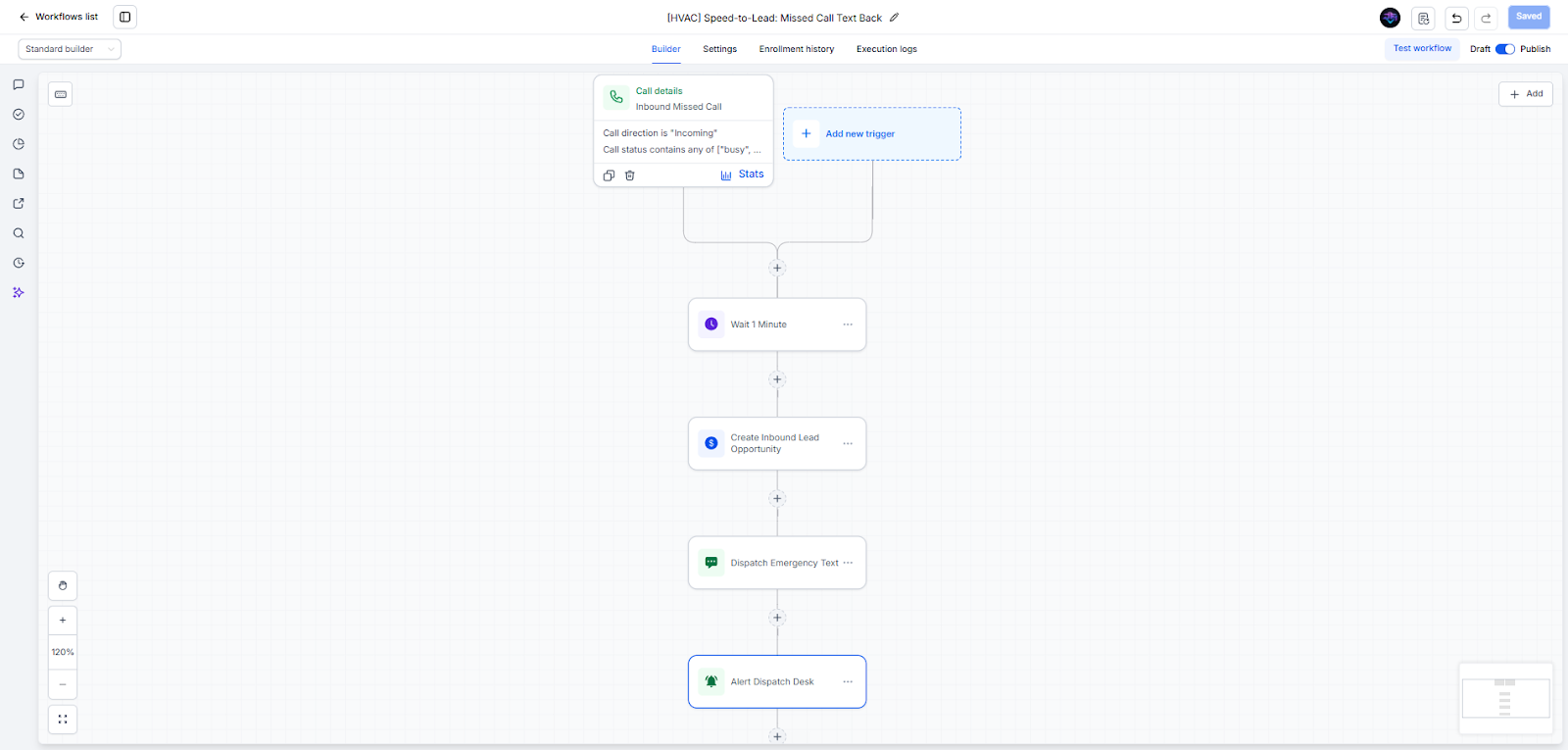
Task: Open the history clock sidebar icon
Action: pyautogui.click(x=19, y=263)
